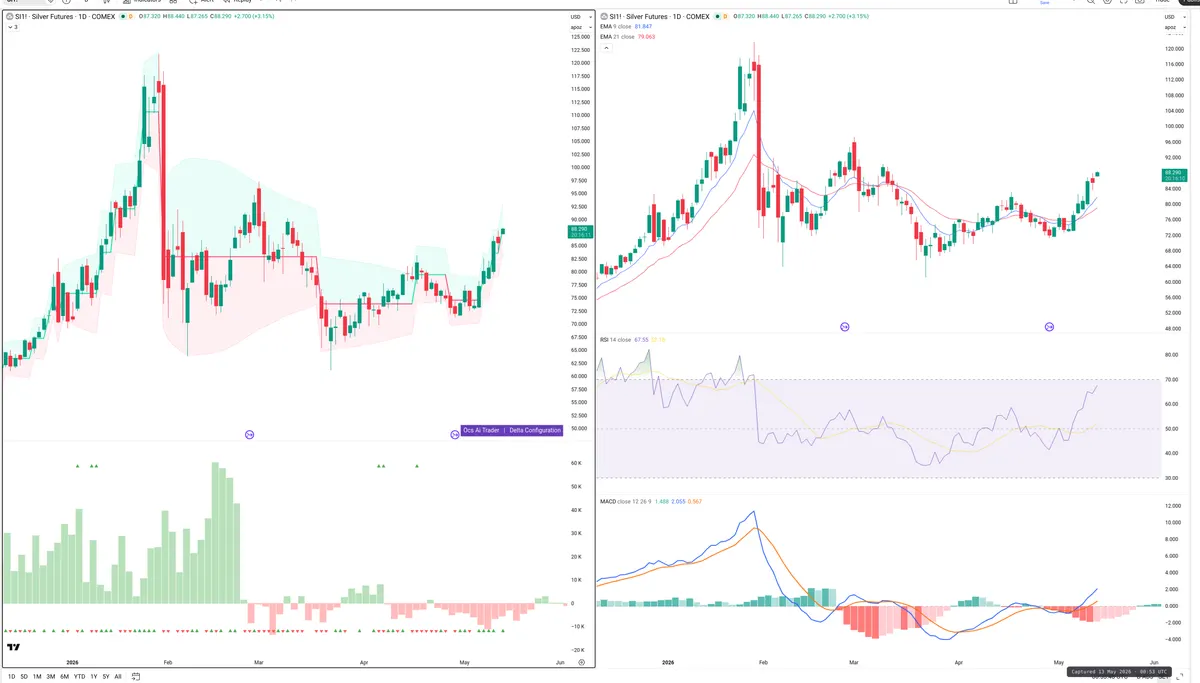Select the 6M time range
Image resolution: width=1200 pixels, height=683 pixels.
click(64, 677)
